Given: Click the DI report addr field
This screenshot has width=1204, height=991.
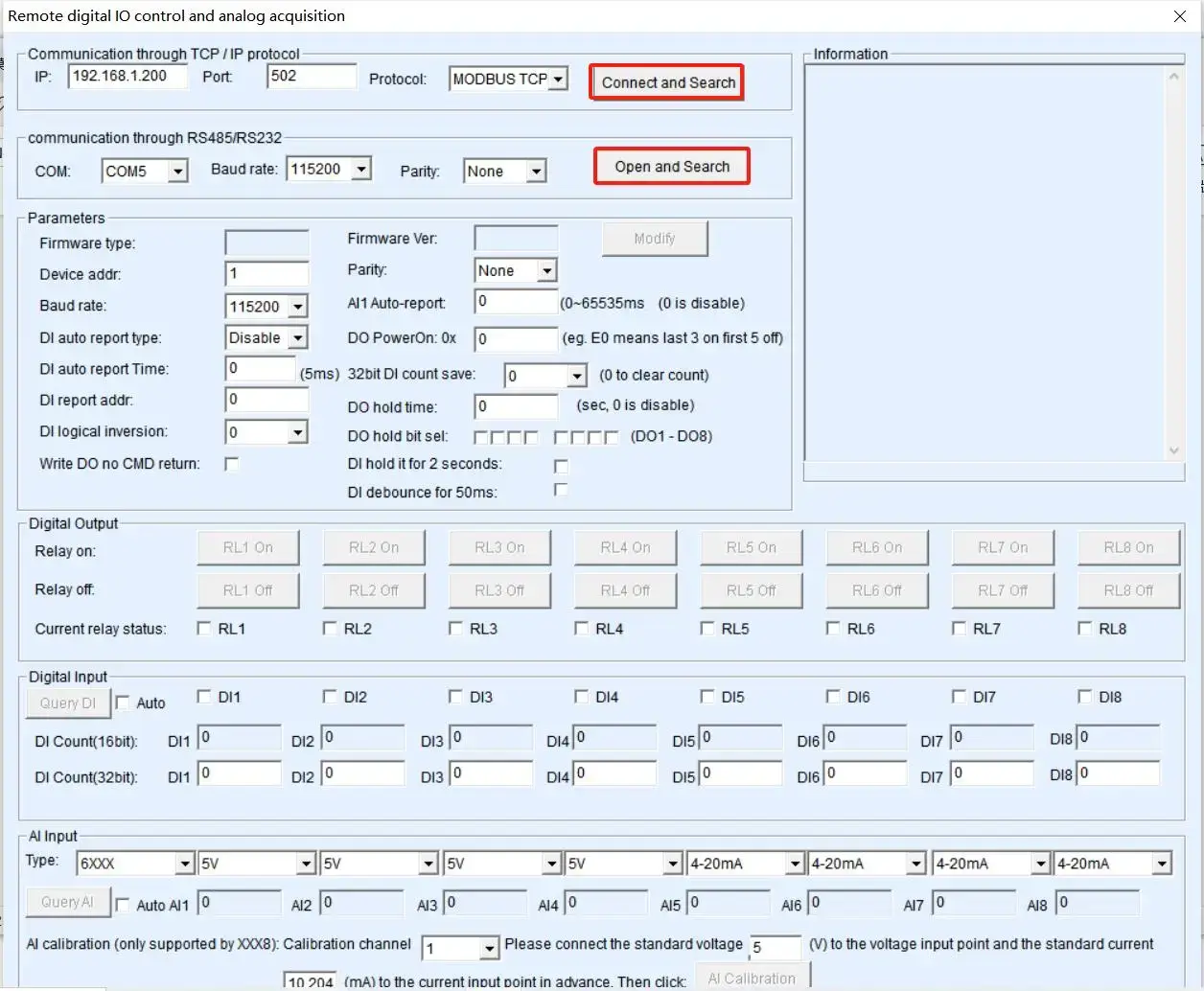Looking at the screenshot, I should [x=266, y=401].
